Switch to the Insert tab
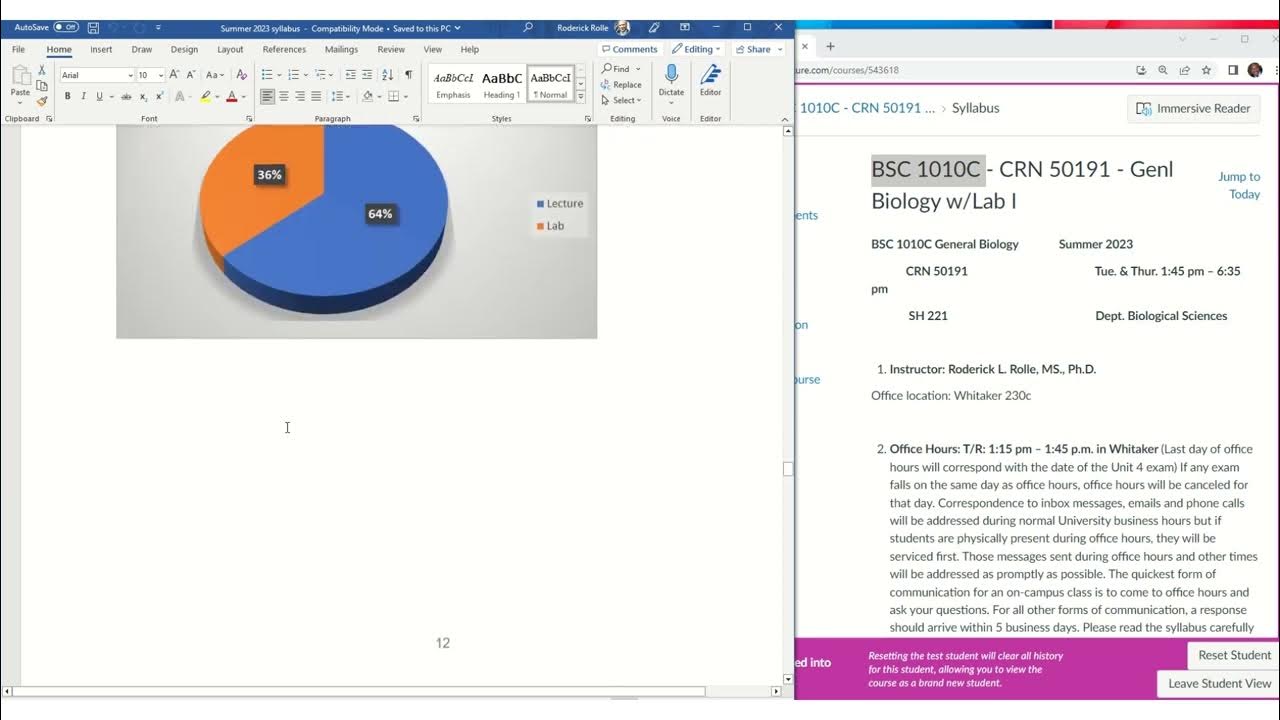This screenshot has height=720, width=1280. pyautogui.click(x=101, y=49)
